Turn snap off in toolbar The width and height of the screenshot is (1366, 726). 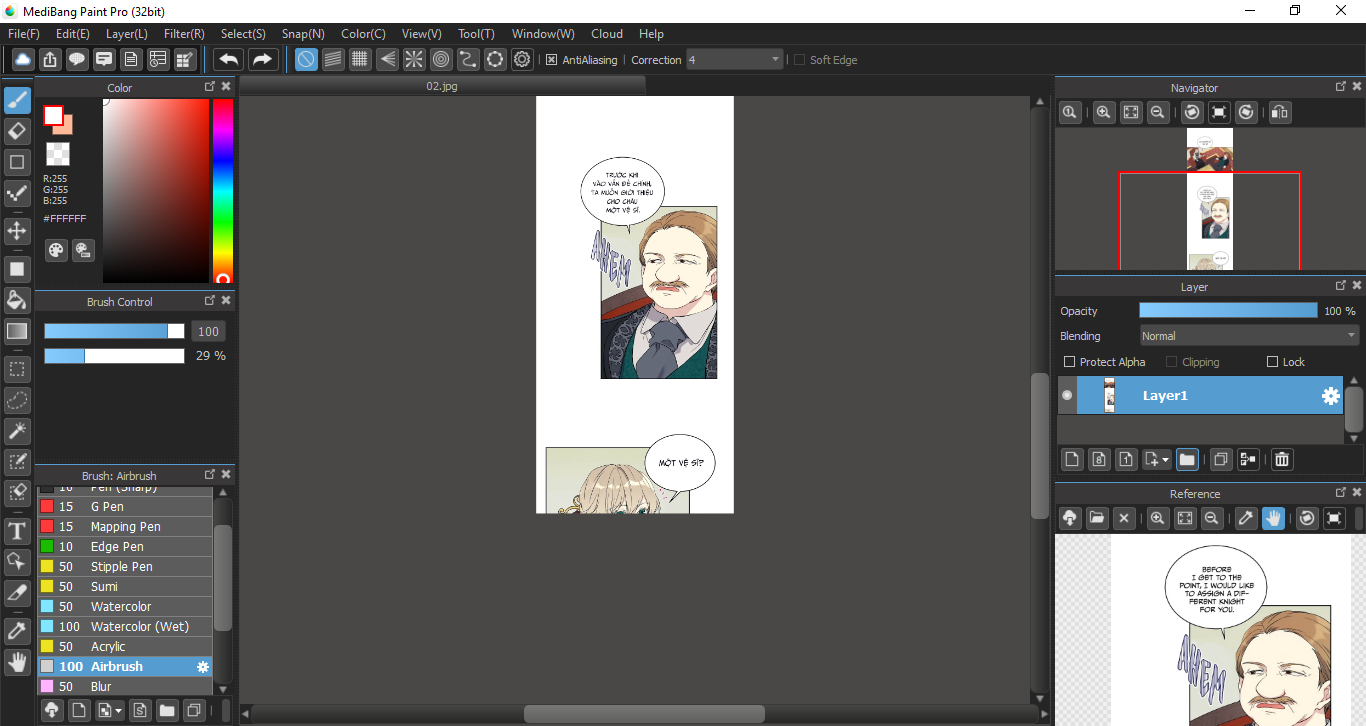[x=307, y=59]
